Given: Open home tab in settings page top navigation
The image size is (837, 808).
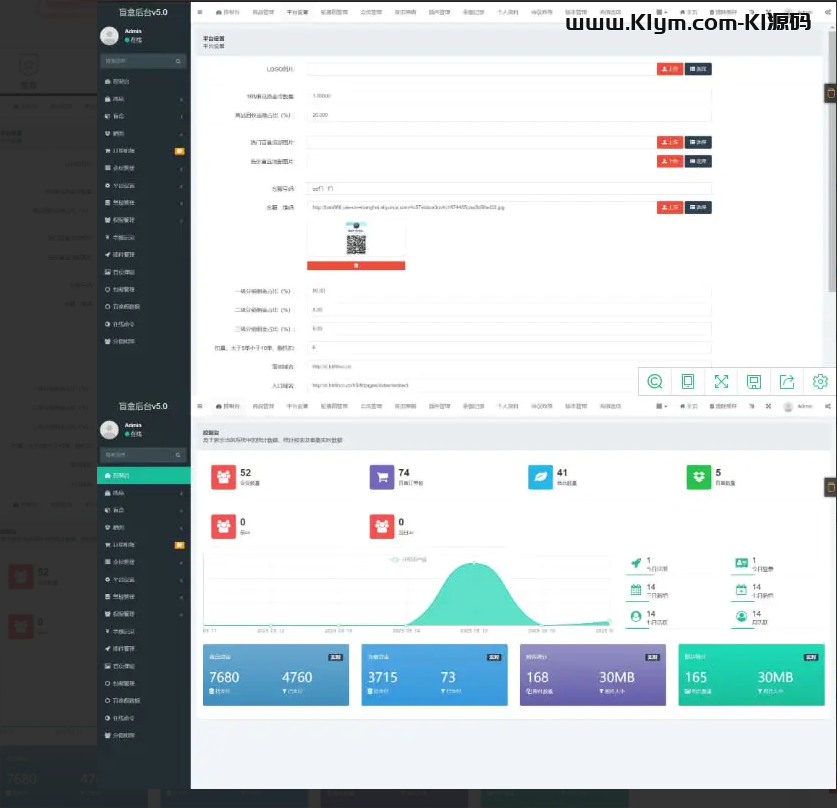Looking at the screenshot, I should [228, 12].
